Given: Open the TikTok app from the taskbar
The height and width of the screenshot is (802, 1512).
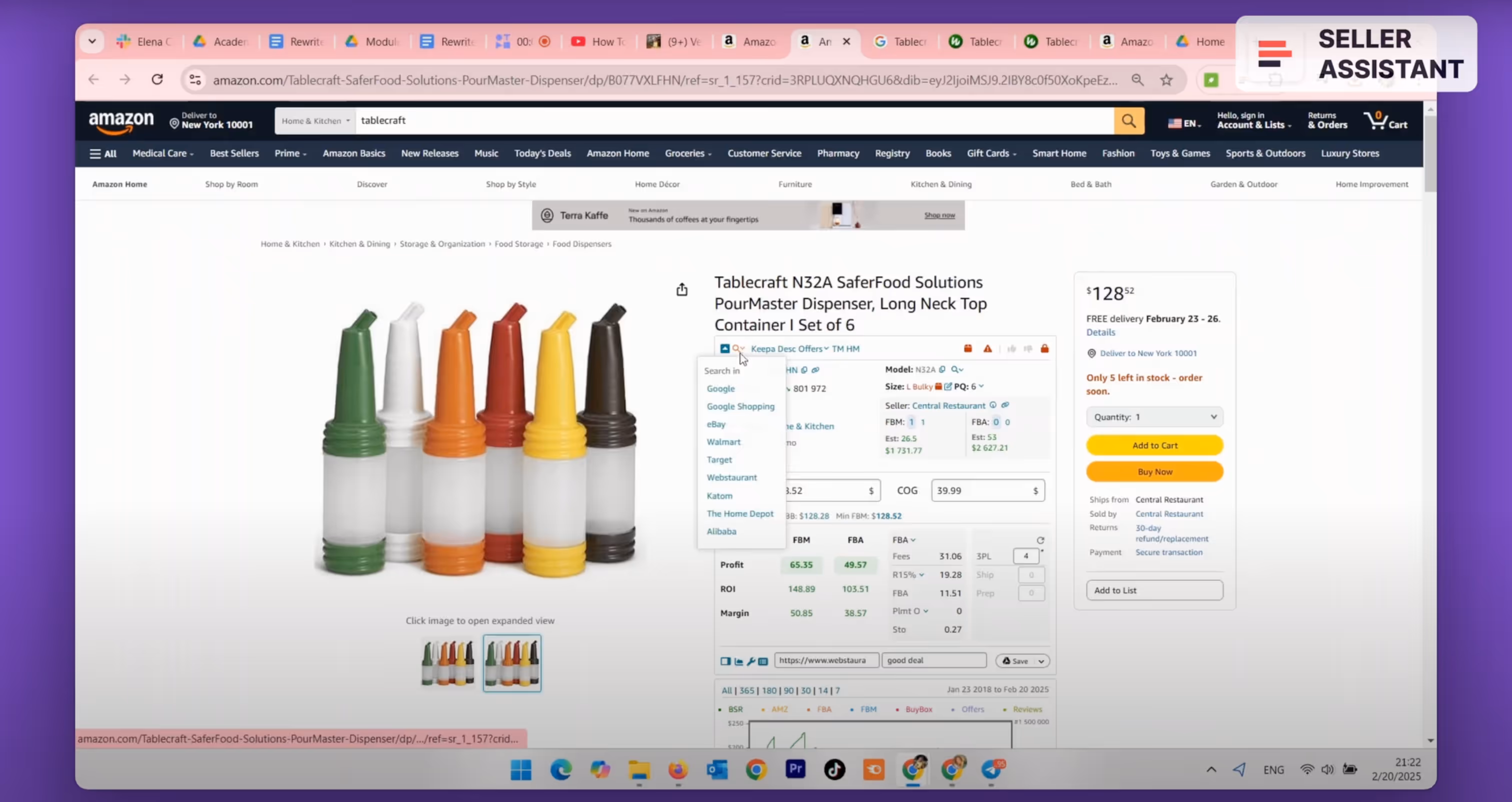Looking at the screenshot, I should 834,769.
